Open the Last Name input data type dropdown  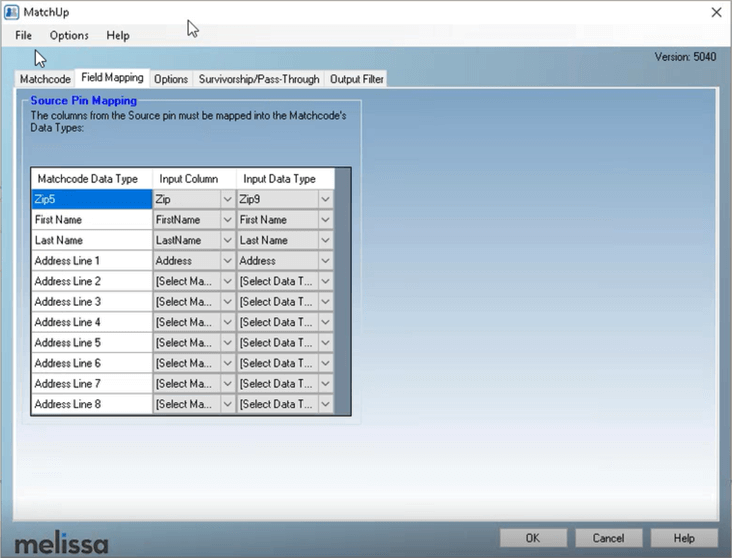pos(325,240)
